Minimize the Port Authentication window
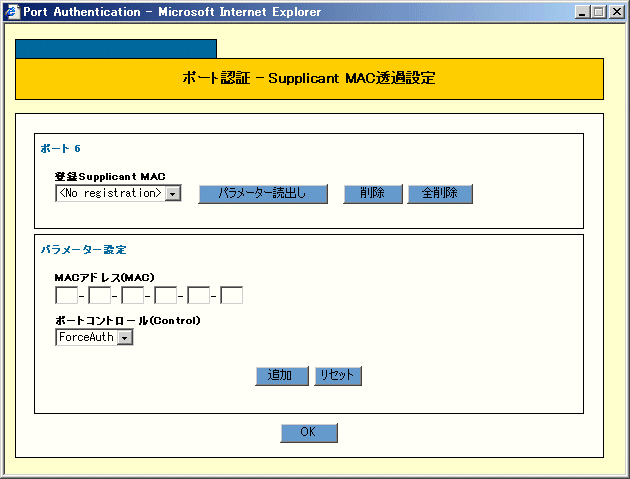630x479 pixels. pyautogui.click(x=583, y=12)
